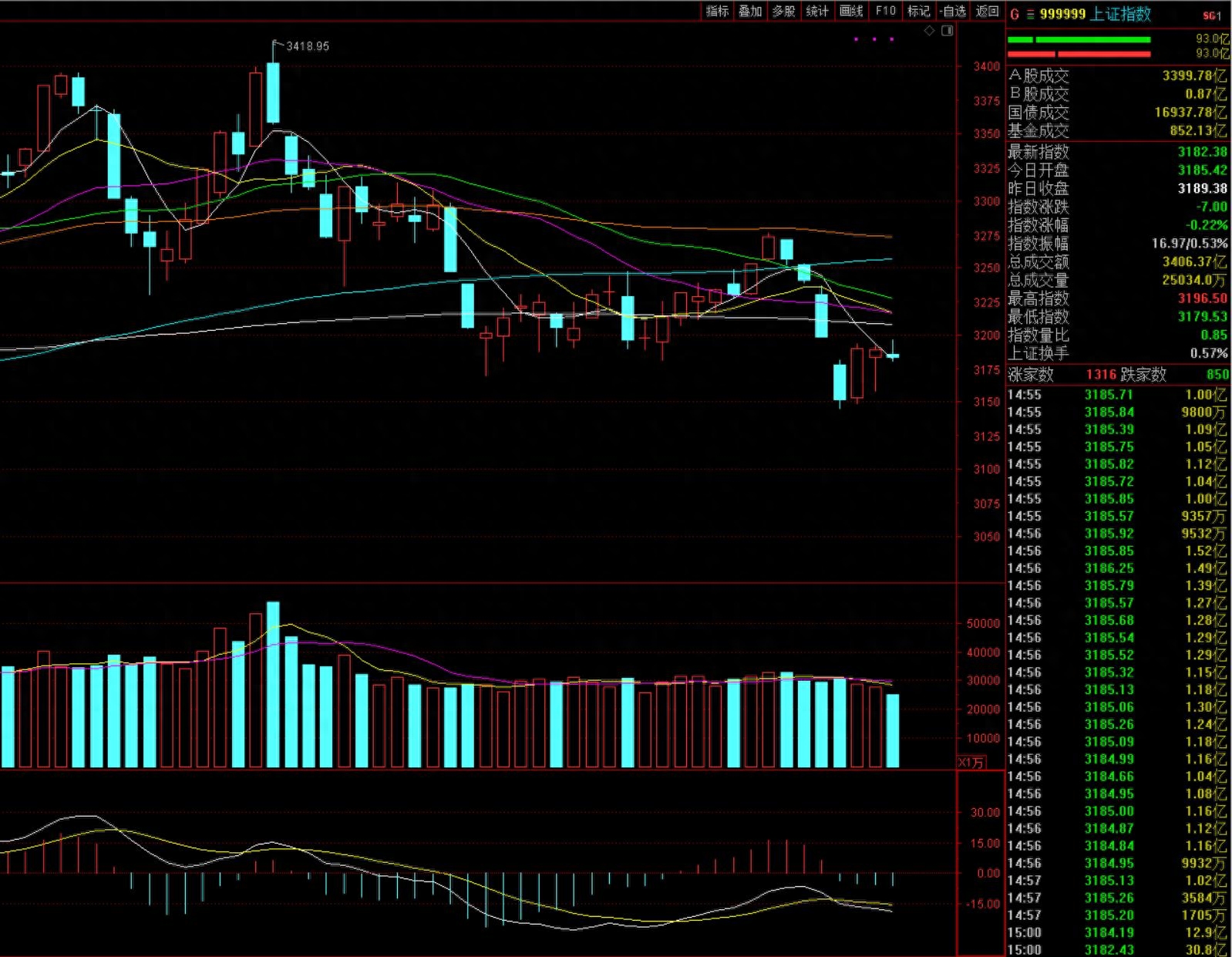
Task: Open the list menu icon beside 999999
Action: (x=1031, y=14)
